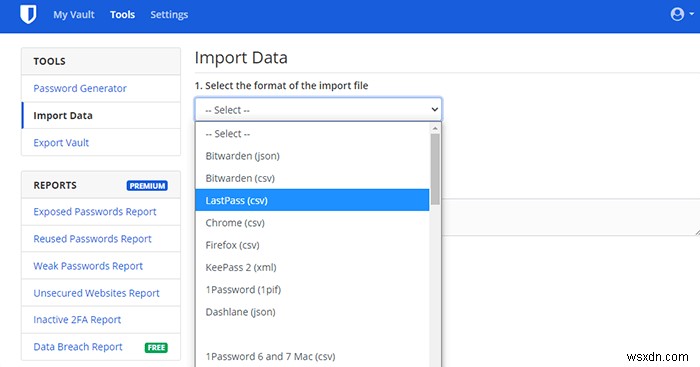Image resolution: width=700 pixels, height=367 pixels.
Task: Click the import data text area
Action: click(x=571, y=217)
